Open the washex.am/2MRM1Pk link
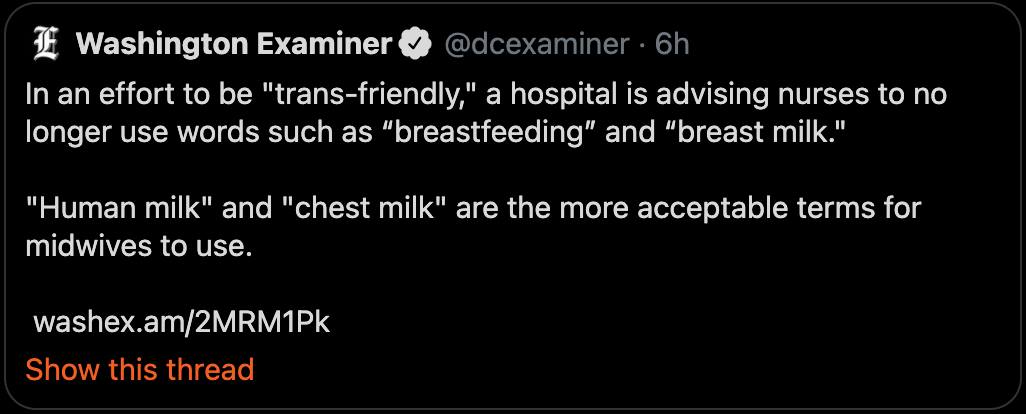1026x414 pixels. click(x=181, y=323)
